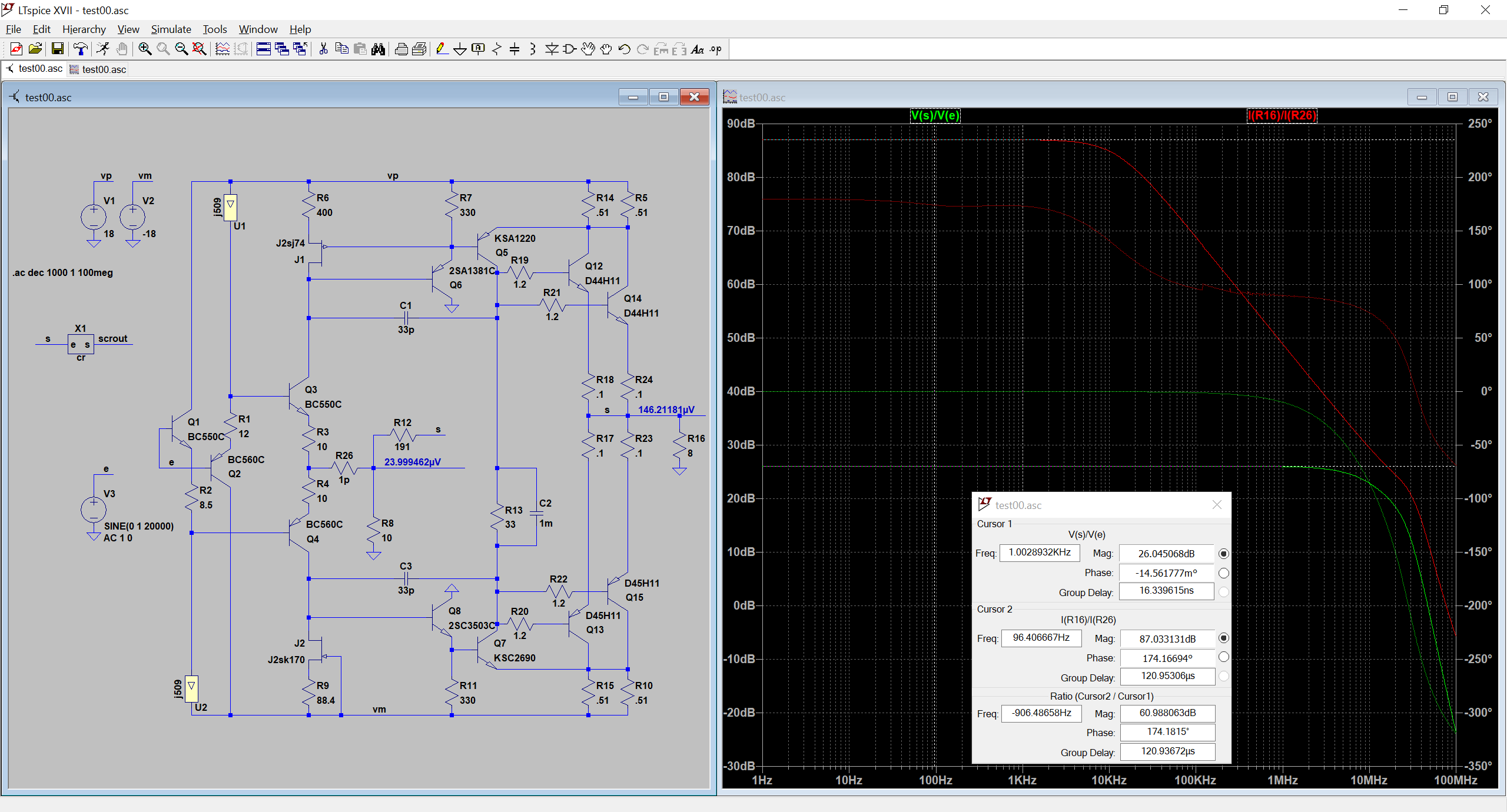1507x812 pixels.
Task: Select the Capacitor component tool
Action: (514, 49)
